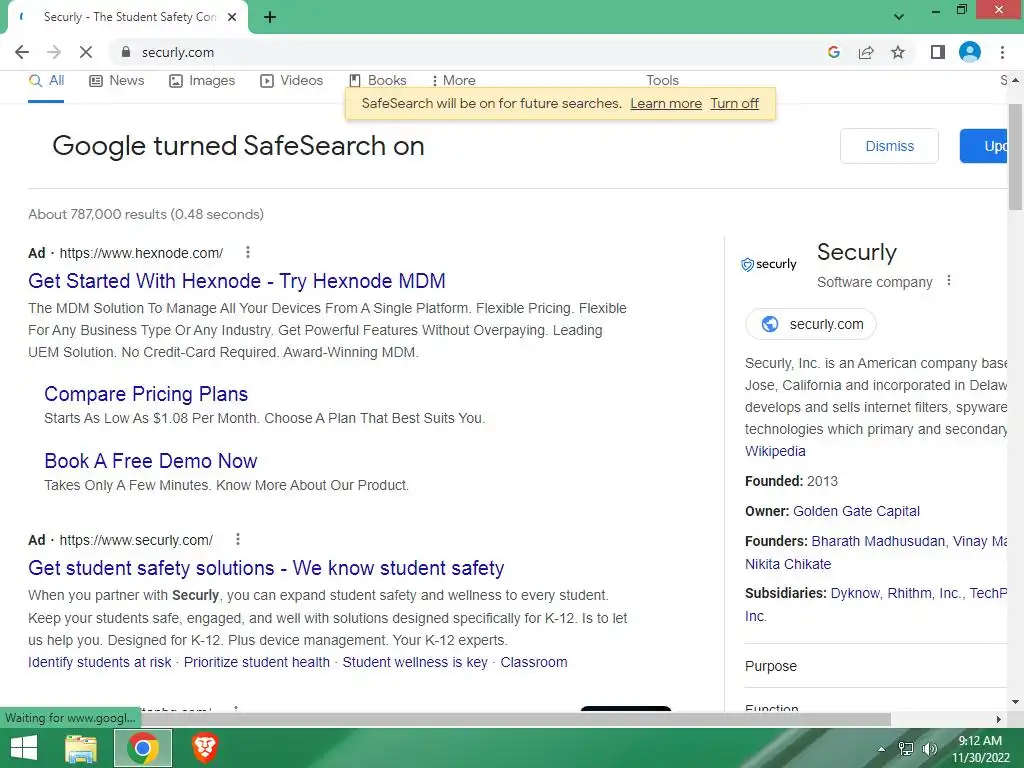1024x768 pixels.
Task: Open Bharath Madhusudan founder link
Action: point(878,541)
